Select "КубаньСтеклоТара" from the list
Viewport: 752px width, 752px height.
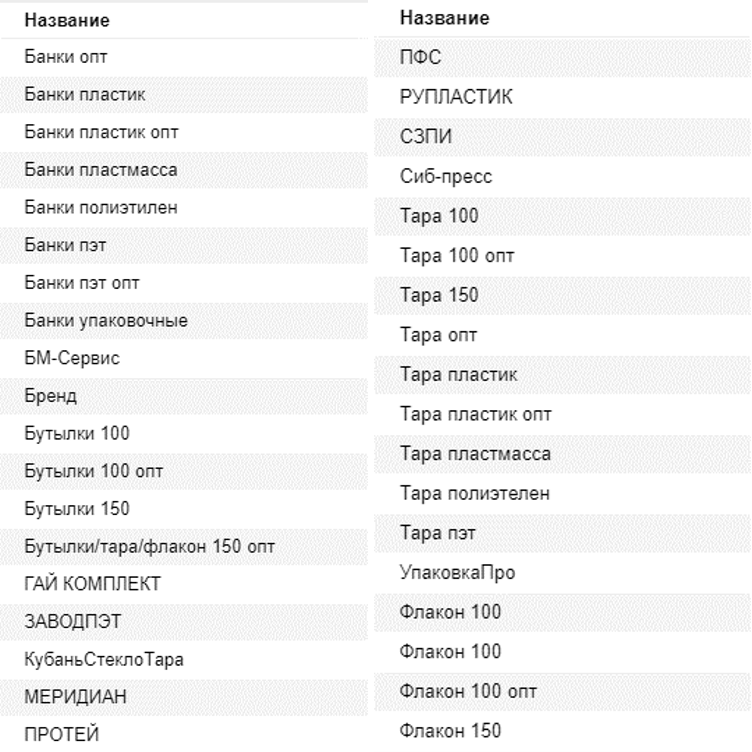[x=104, y=659]
